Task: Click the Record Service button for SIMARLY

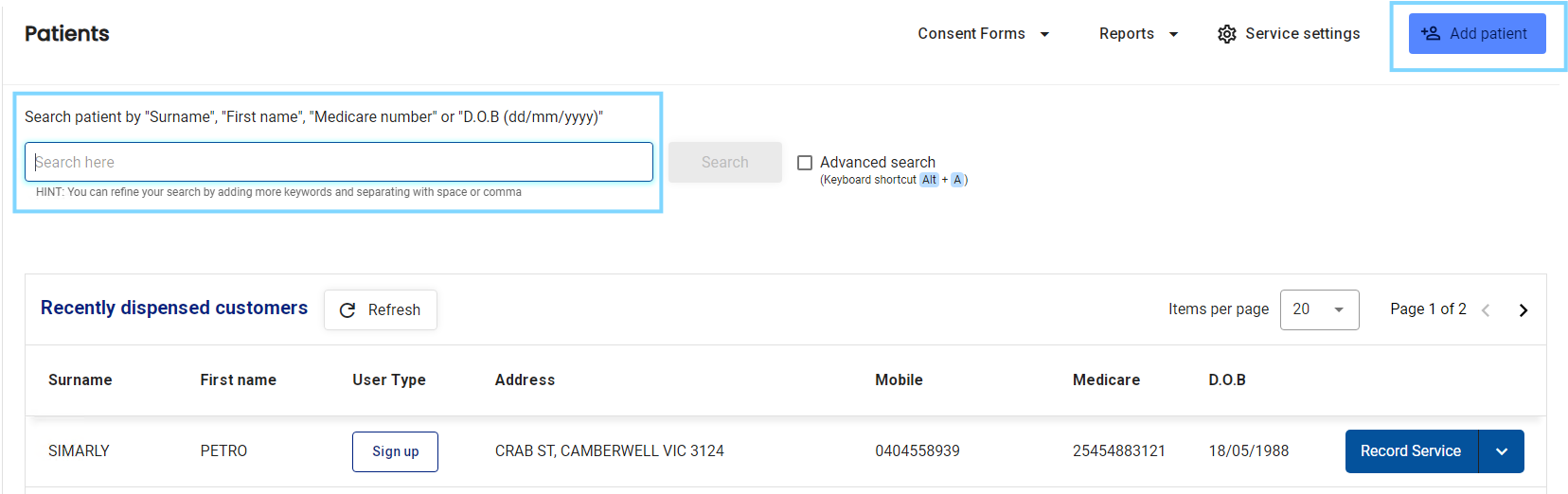Action: (1411, 451)
